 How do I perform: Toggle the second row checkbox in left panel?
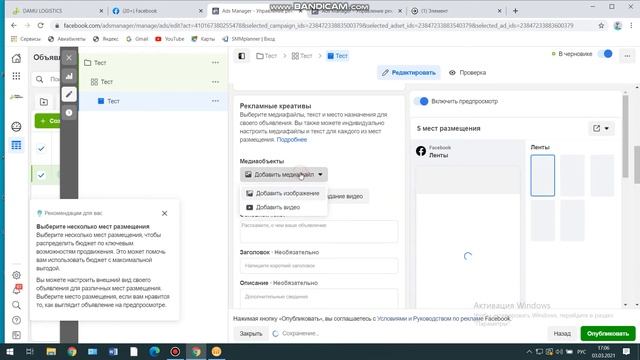point(41,175)
